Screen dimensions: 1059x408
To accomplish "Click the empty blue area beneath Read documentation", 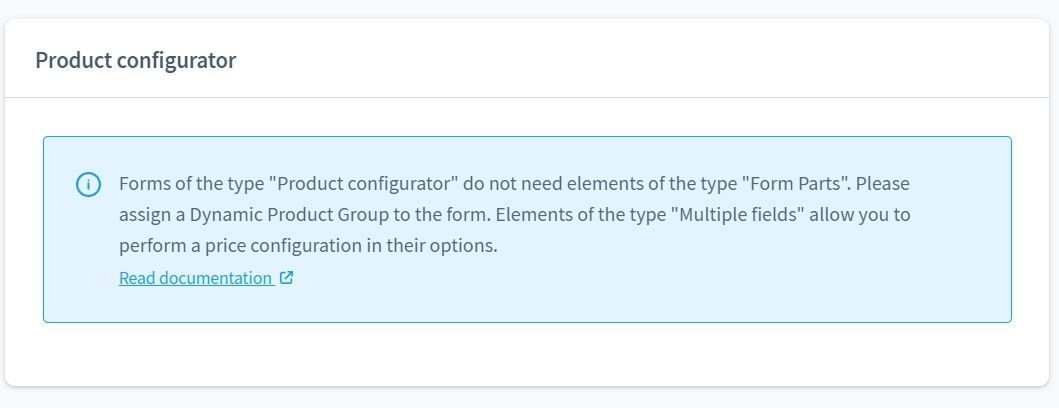I will tap(500, 305).
